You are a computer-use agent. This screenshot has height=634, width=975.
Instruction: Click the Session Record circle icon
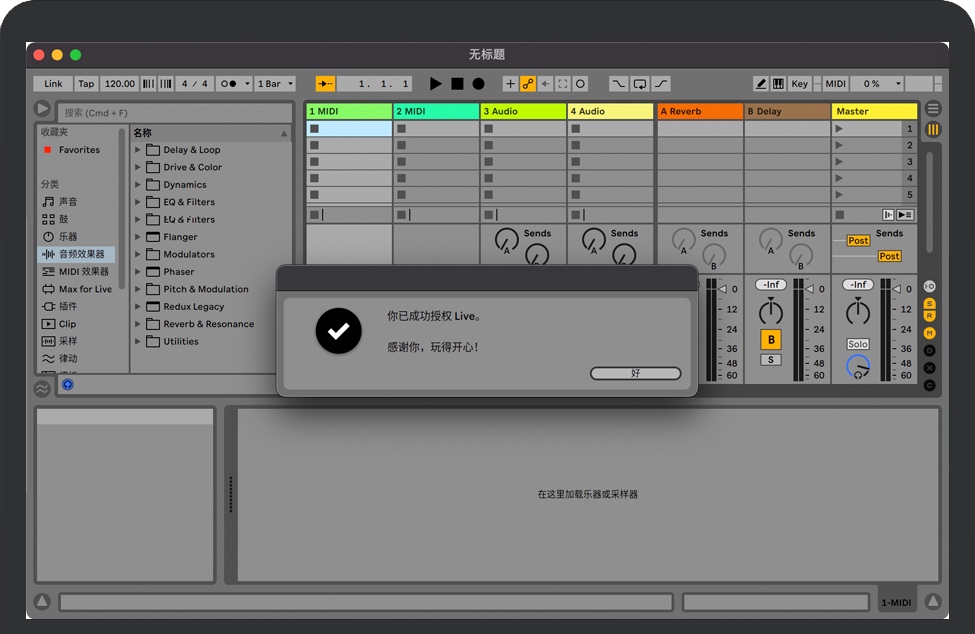pos(580,83)
